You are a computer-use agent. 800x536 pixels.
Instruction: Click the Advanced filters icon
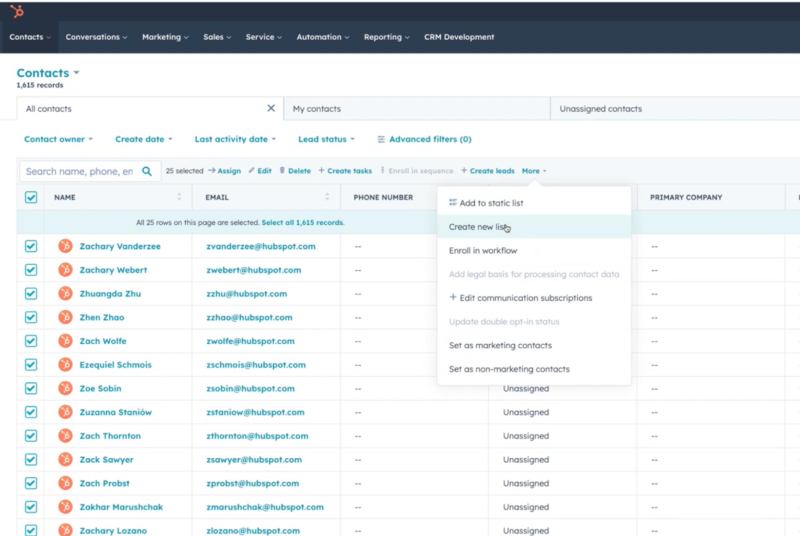pyautogui.click(x=381, y=139)
